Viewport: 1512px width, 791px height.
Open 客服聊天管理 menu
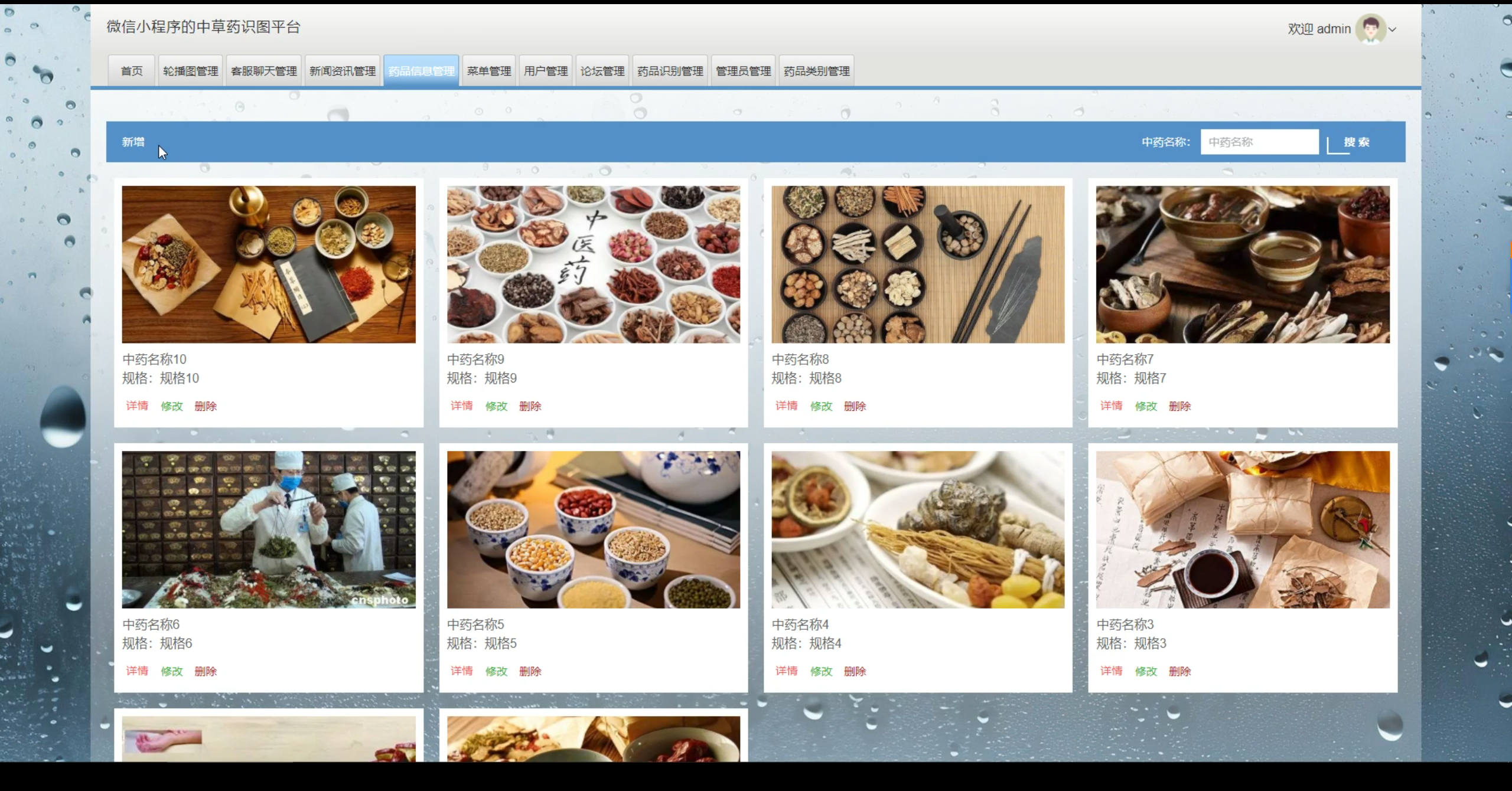[263, 71]
